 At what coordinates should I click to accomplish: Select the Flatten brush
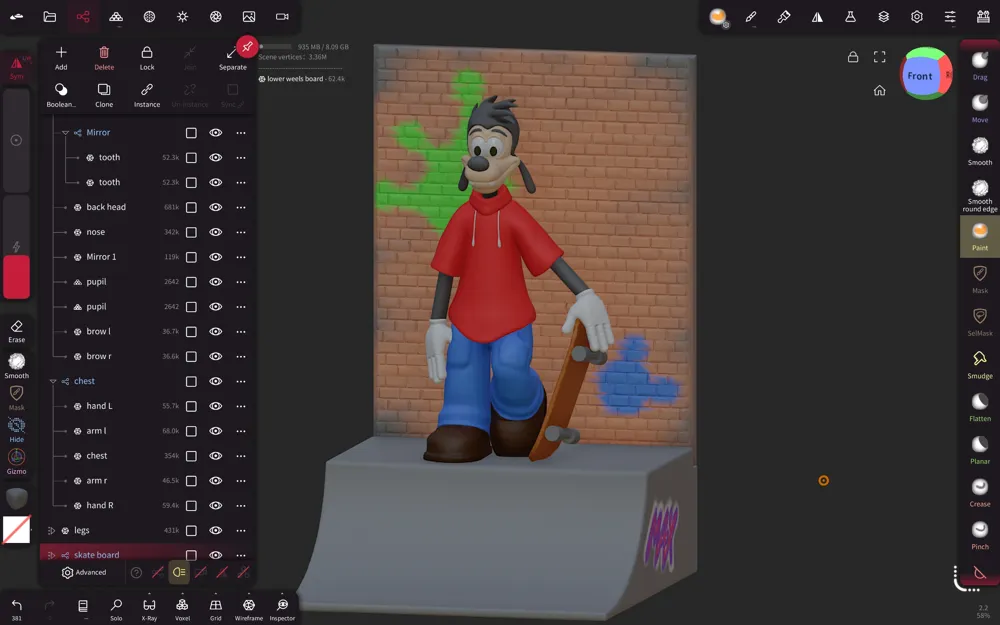[x=980, y=407]
